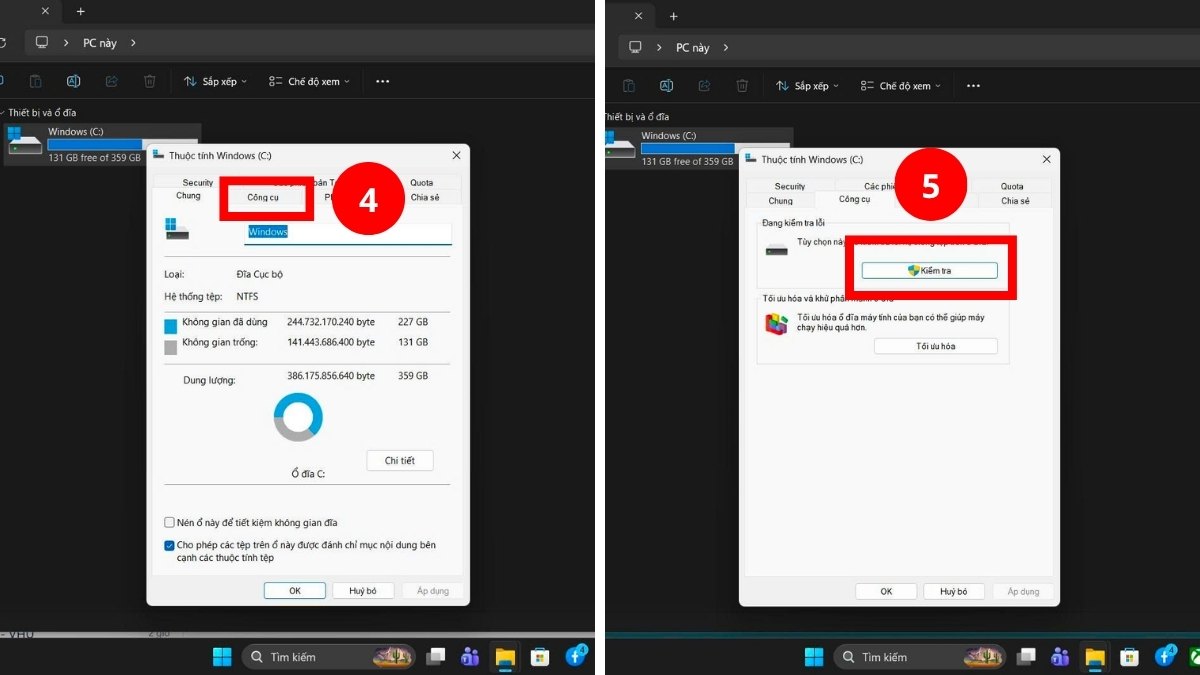Close the left 'Thuộc tính Windows (C:)' dialog
The image size is (1200, 675).
click(456, 155)
